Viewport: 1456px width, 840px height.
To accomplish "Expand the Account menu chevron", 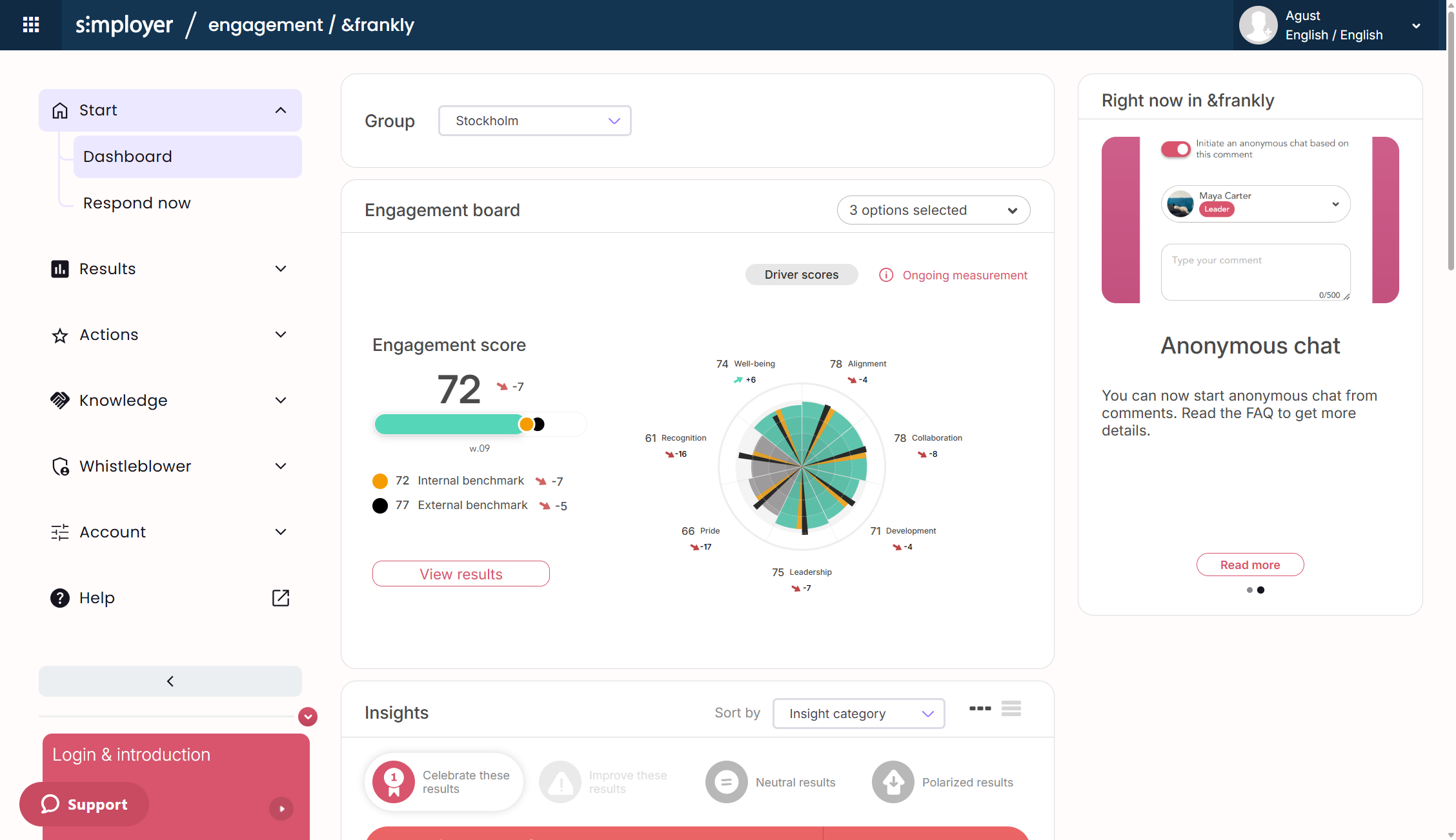I will (x=281, y=532).
